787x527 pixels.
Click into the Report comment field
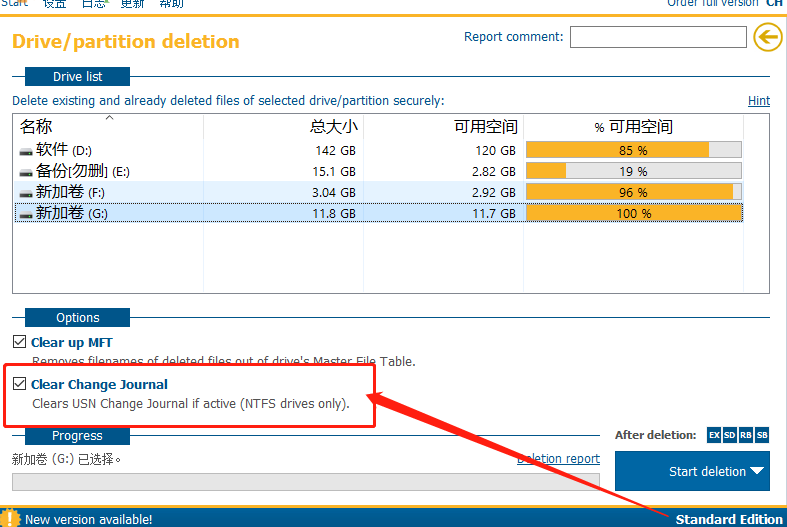point(658,37)
